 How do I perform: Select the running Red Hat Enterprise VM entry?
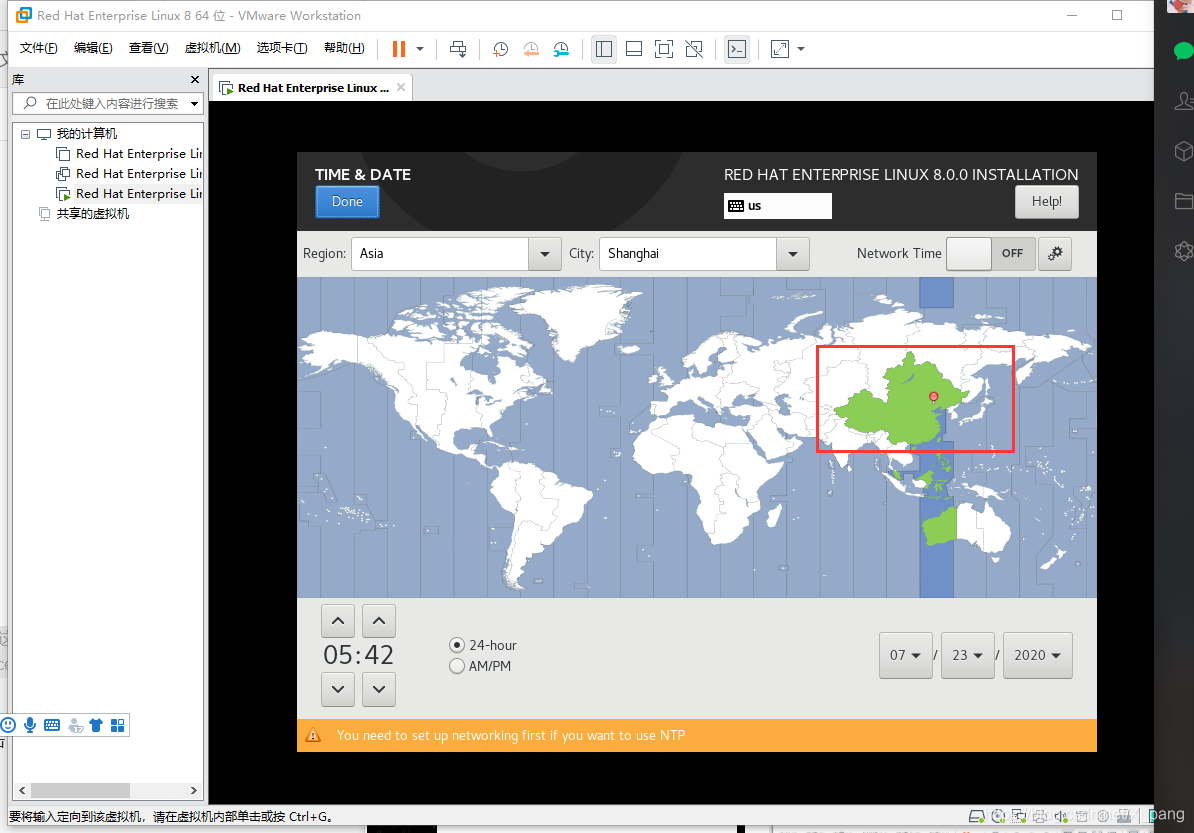tap(129, 193)
